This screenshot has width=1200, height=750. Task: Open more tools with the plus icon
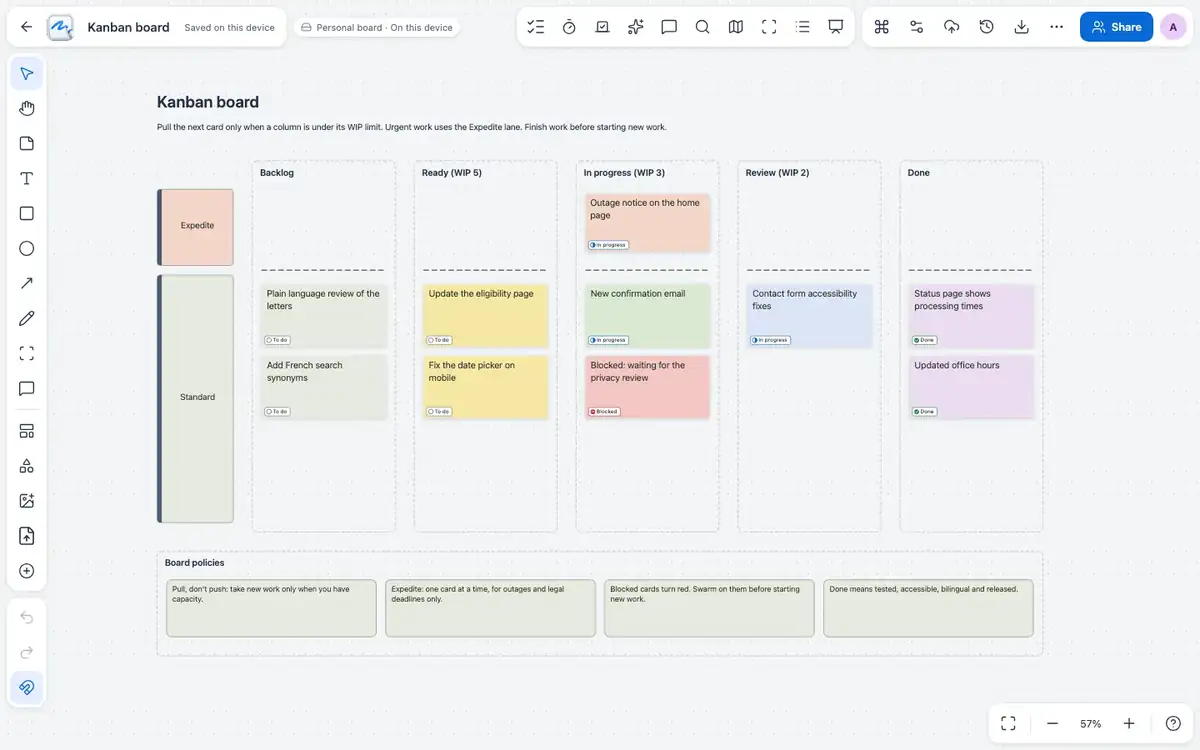[27, 571]
